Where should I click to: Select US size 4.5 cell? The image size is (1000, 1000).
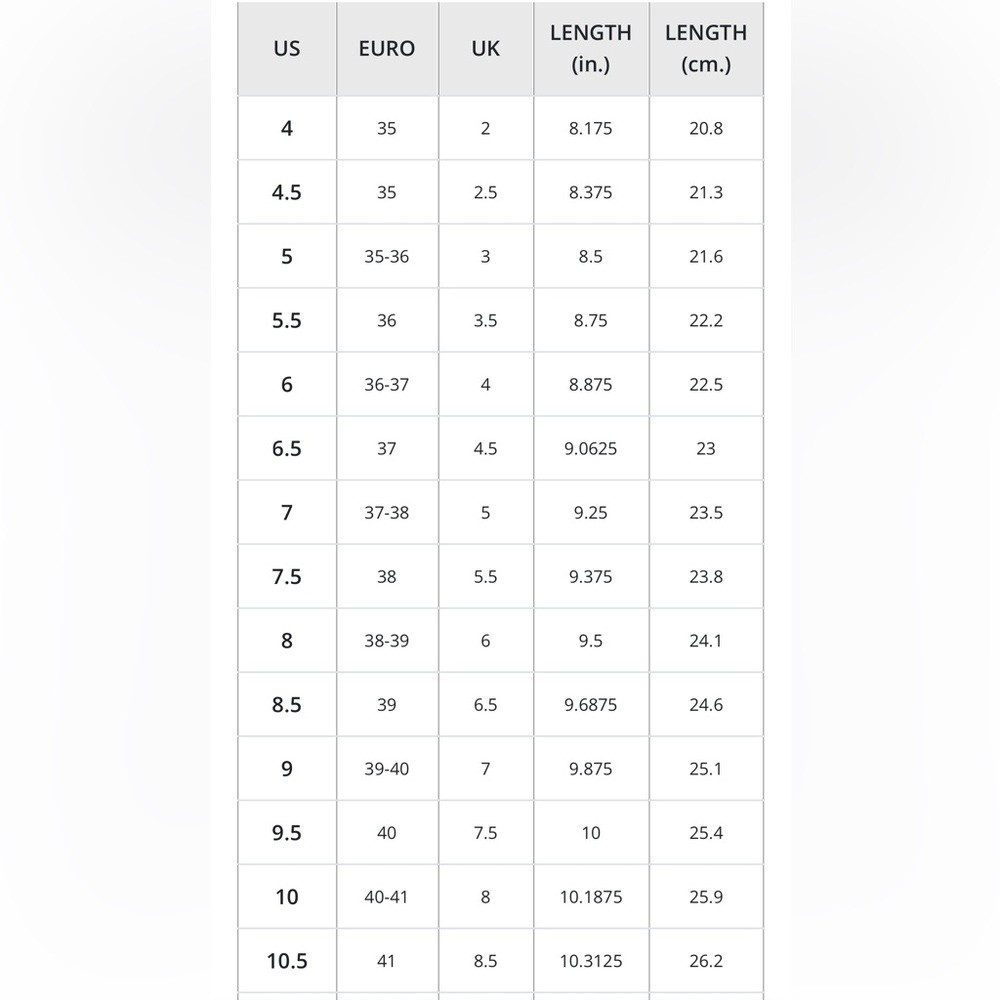click(x=287, y=192)
